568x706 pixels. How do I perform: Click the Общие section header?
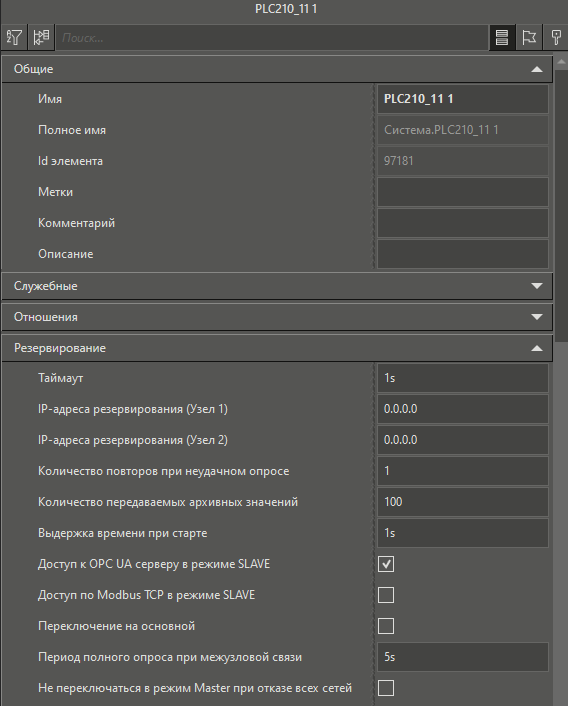point(277,69)
